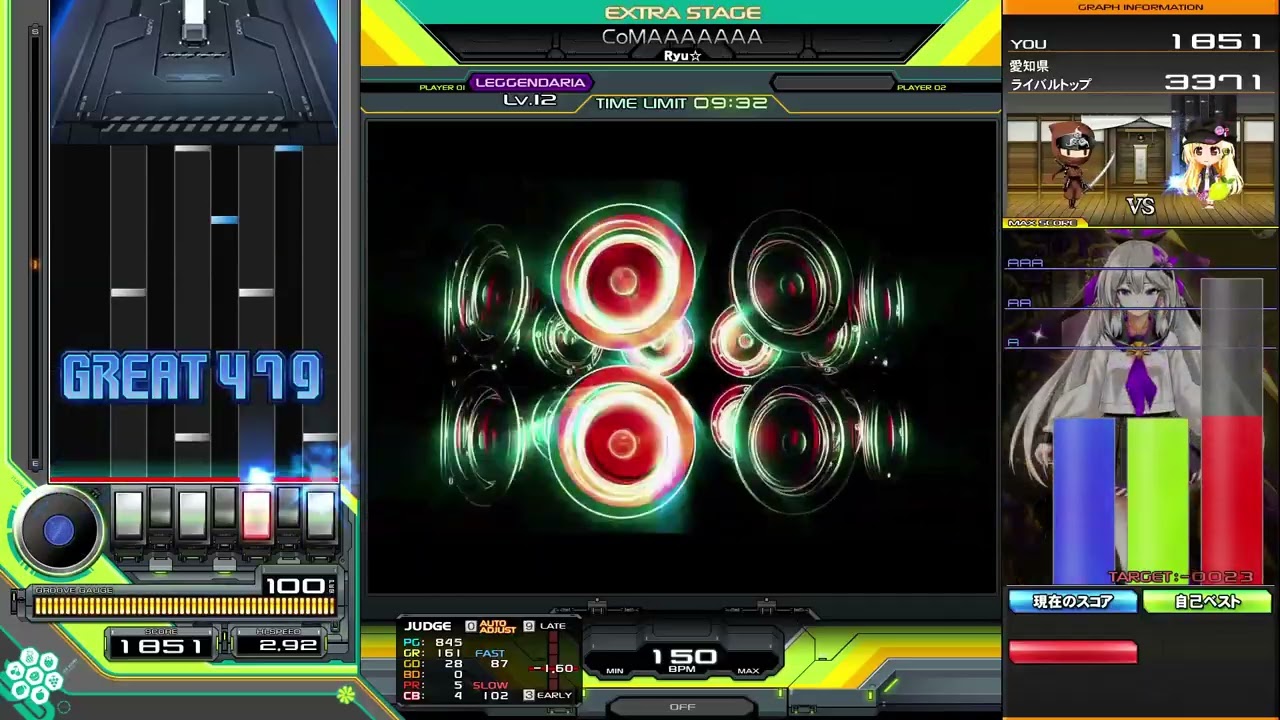Click the 愛知県 prefecture label
The width and height of the screenshot is (1280, 720).
click(1030, 66)
